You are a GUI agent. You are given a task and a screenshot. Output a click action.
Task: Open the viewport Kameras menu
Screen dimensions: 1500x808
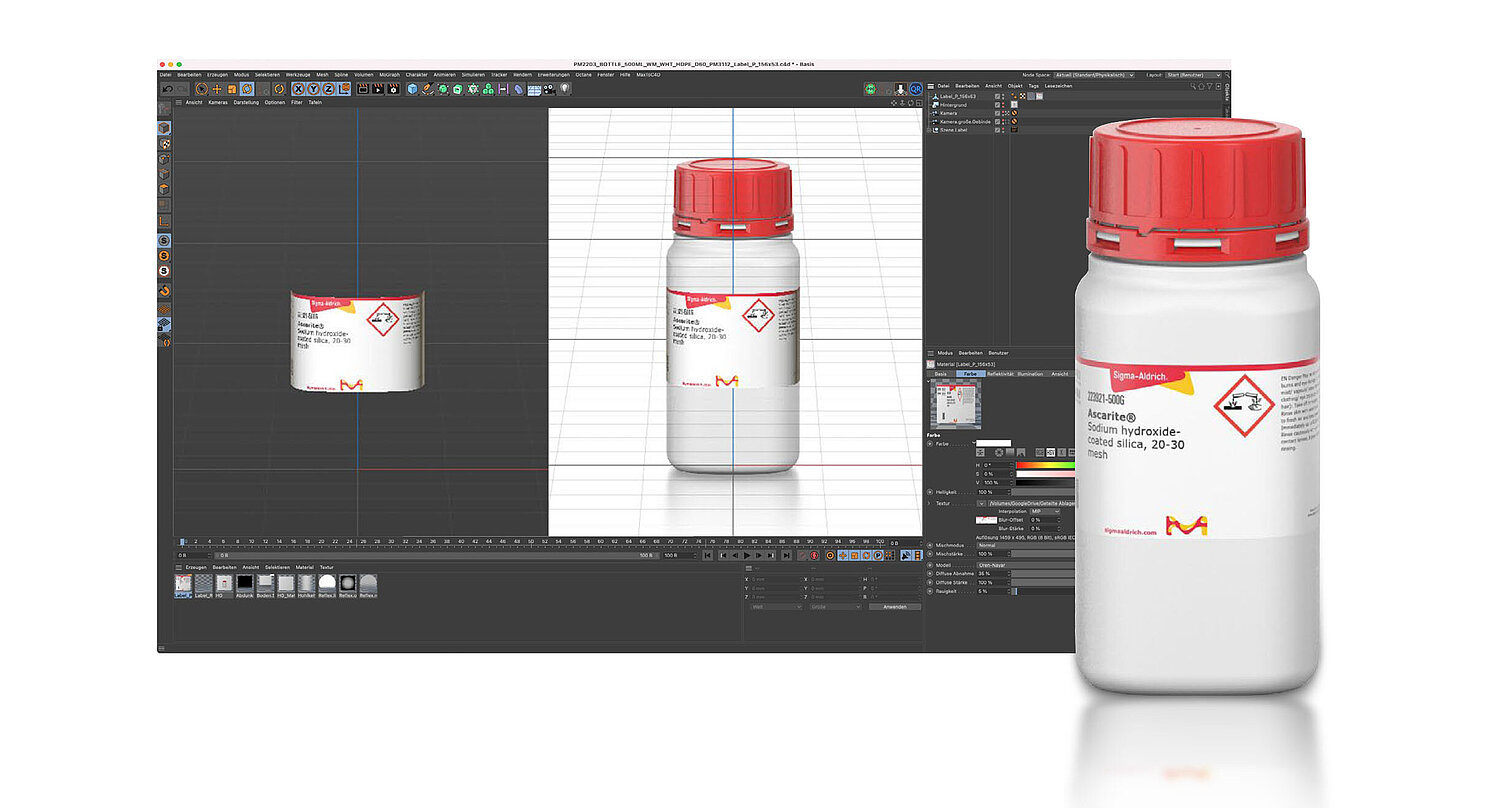coord(218,102)
